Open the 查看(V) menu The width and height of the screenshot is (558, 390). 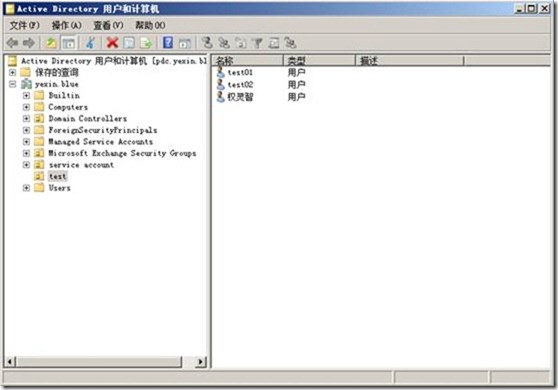coord(108,25)
